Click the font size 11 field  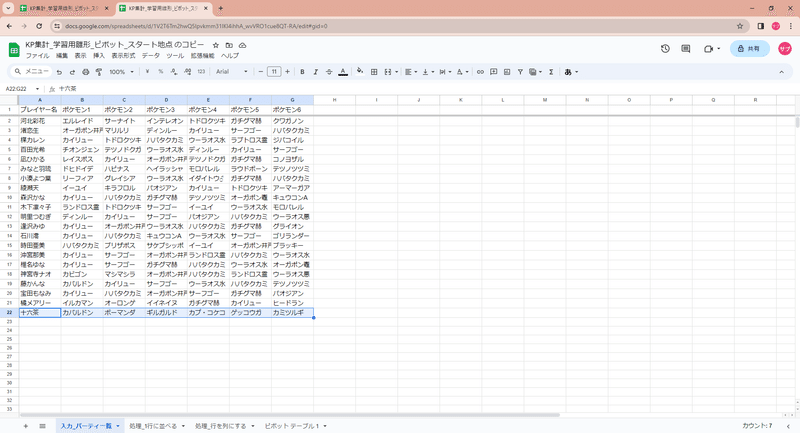(274, 72)
